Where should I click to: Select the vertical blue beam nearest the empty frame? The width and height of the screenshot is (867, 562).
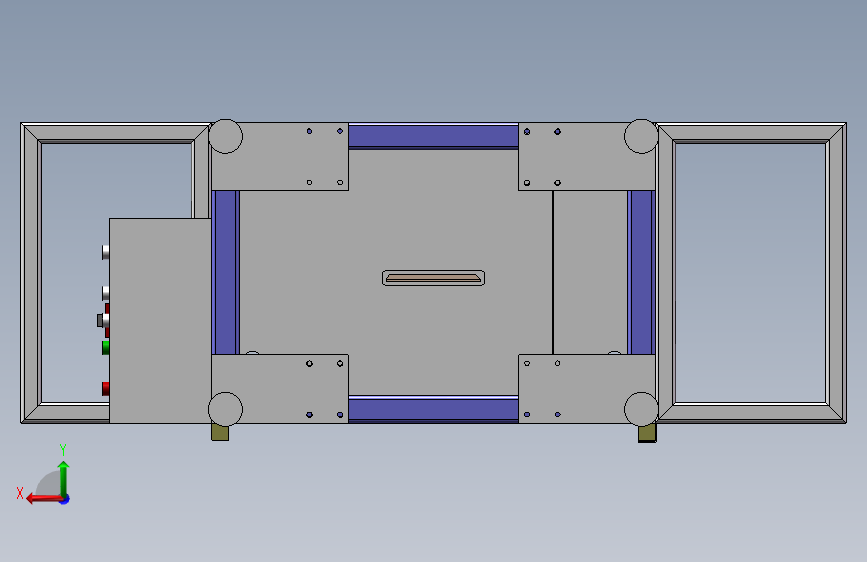pyautogui.click(x=641, y=272)
